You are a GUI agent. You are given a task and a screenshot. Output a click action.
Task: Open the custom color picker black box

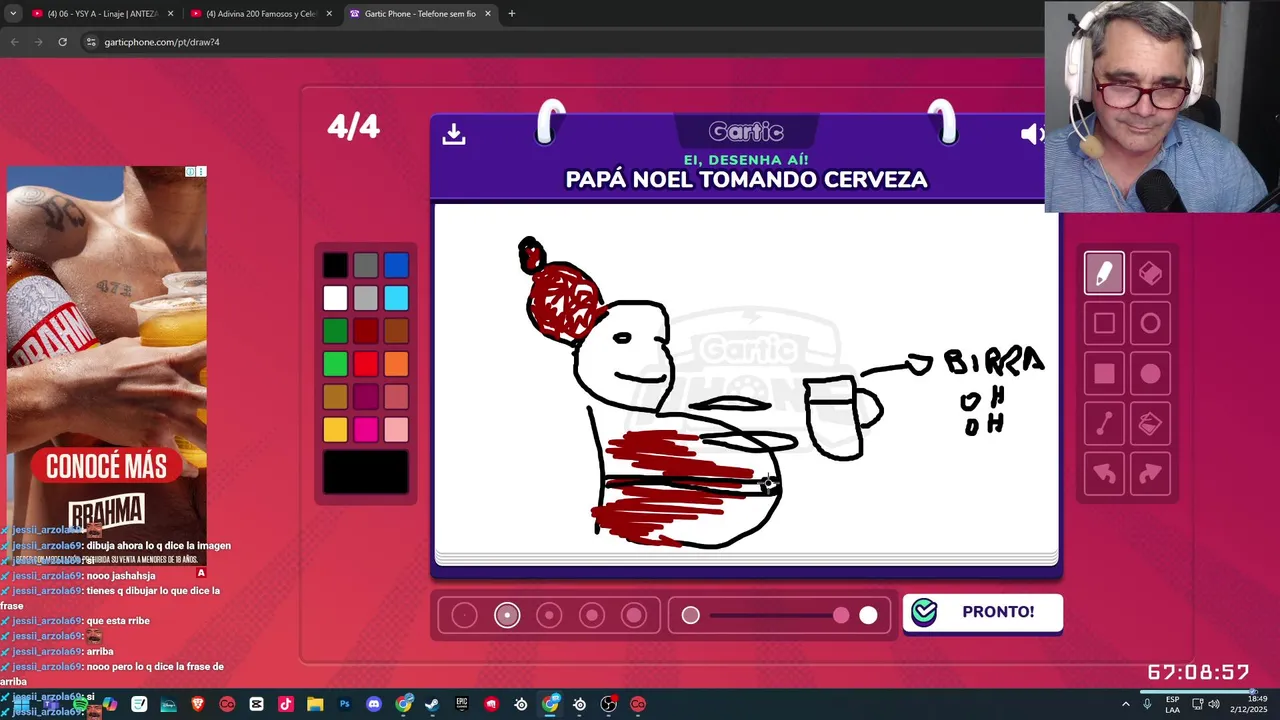(x=366, y=472)
